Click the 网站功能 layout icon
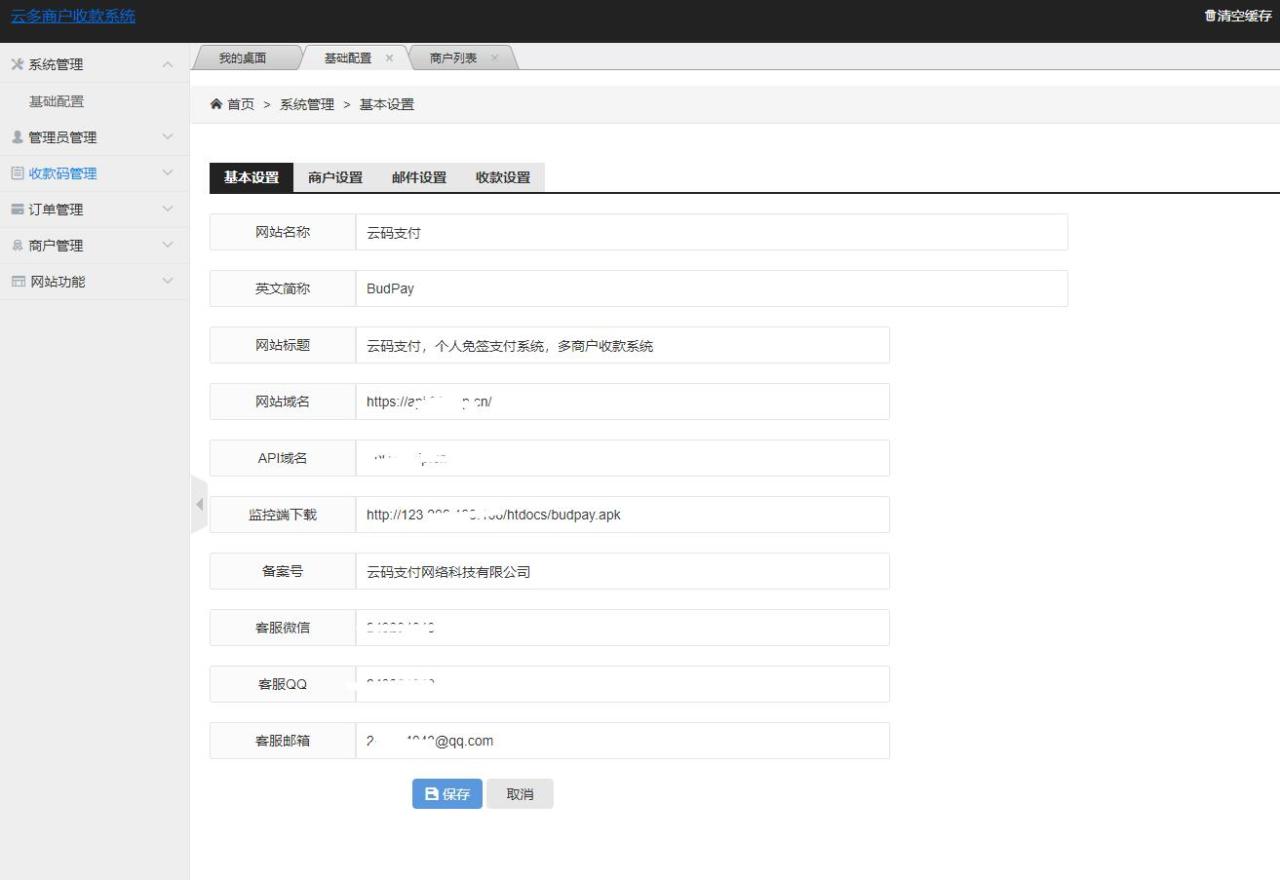Image resolution: width=1280 pixels, height=880 pixels. 17,281
